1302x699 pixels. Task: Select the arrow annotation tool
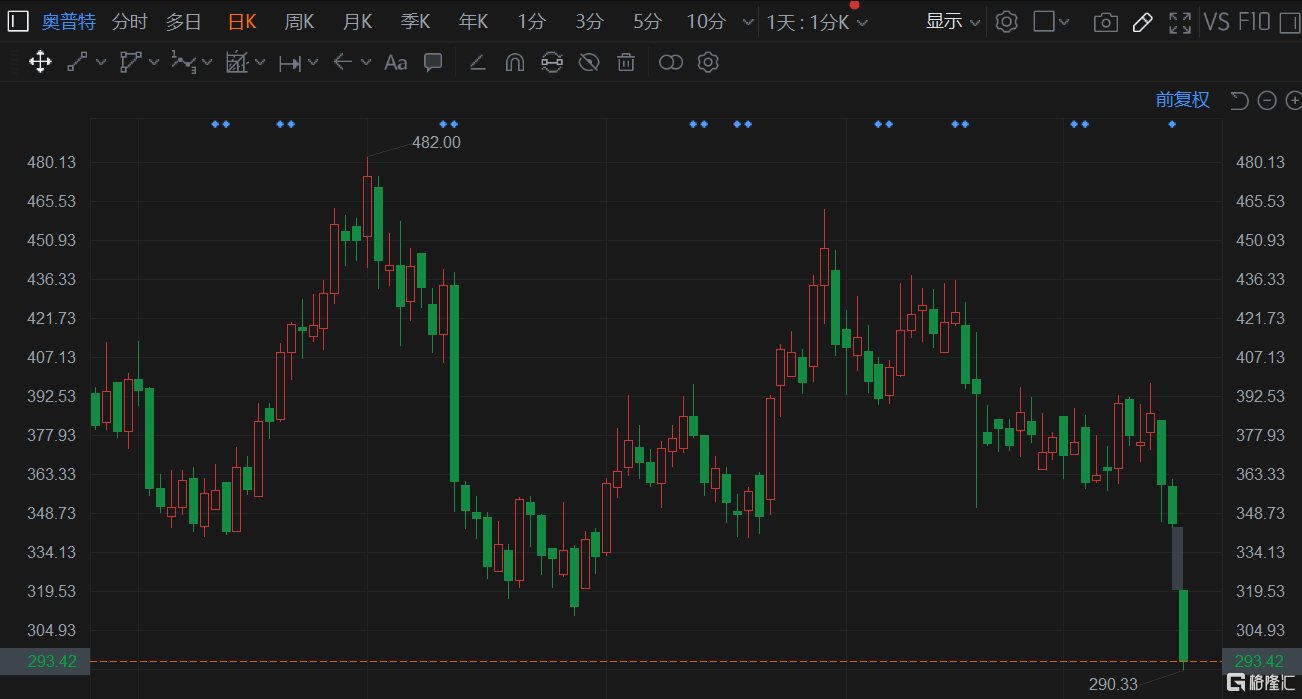point(343,62)
